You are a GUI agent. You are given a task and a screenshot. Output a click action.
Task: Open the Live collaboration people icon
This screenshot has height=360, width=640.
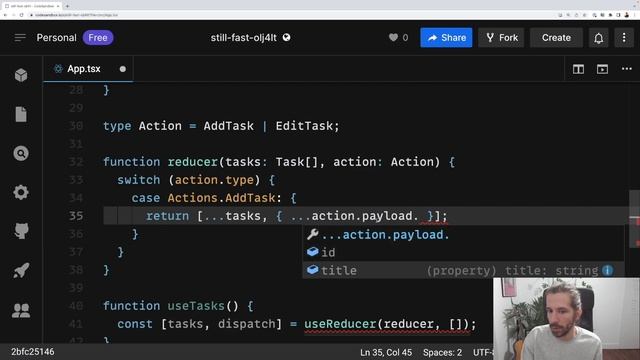coord(21,311)
